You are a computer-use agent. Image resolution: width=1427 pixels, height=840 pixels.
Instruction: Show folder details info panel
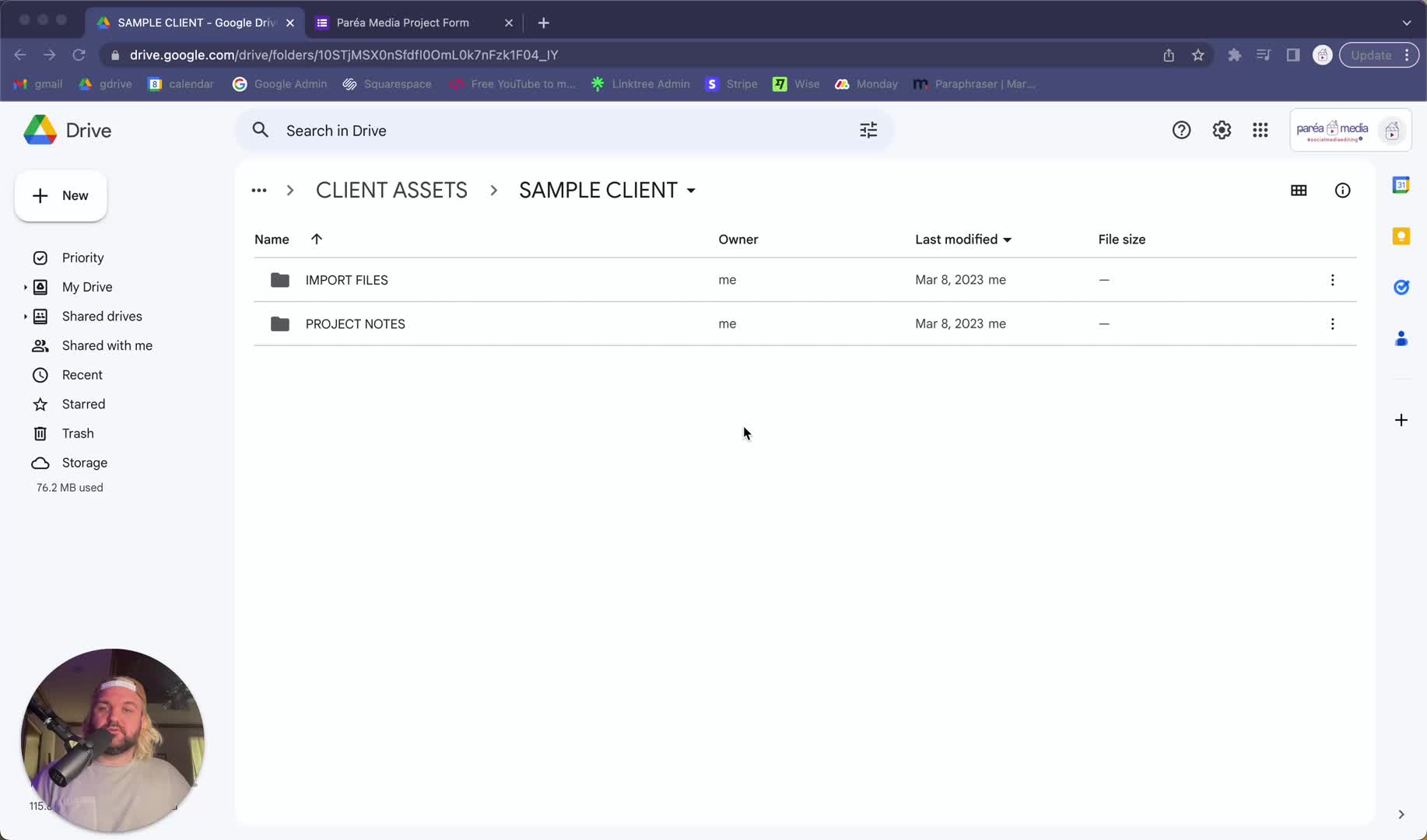[x=1343, y=191]
